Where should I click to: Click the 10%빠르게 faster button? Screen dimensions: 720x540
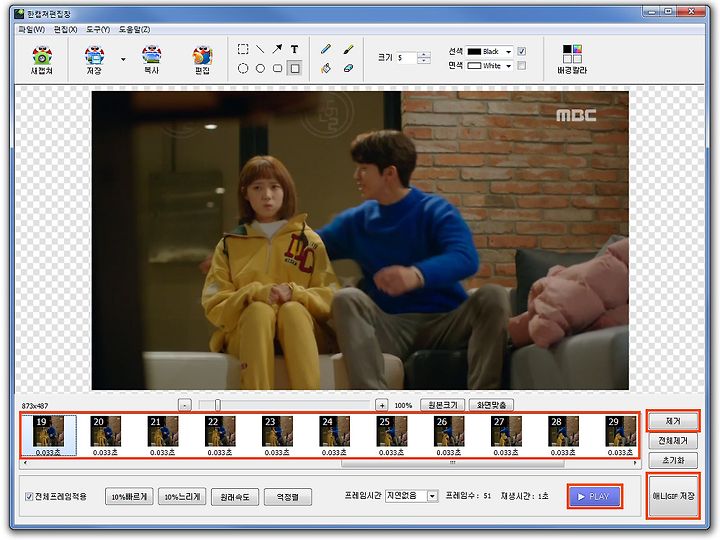tap(129, 497)
